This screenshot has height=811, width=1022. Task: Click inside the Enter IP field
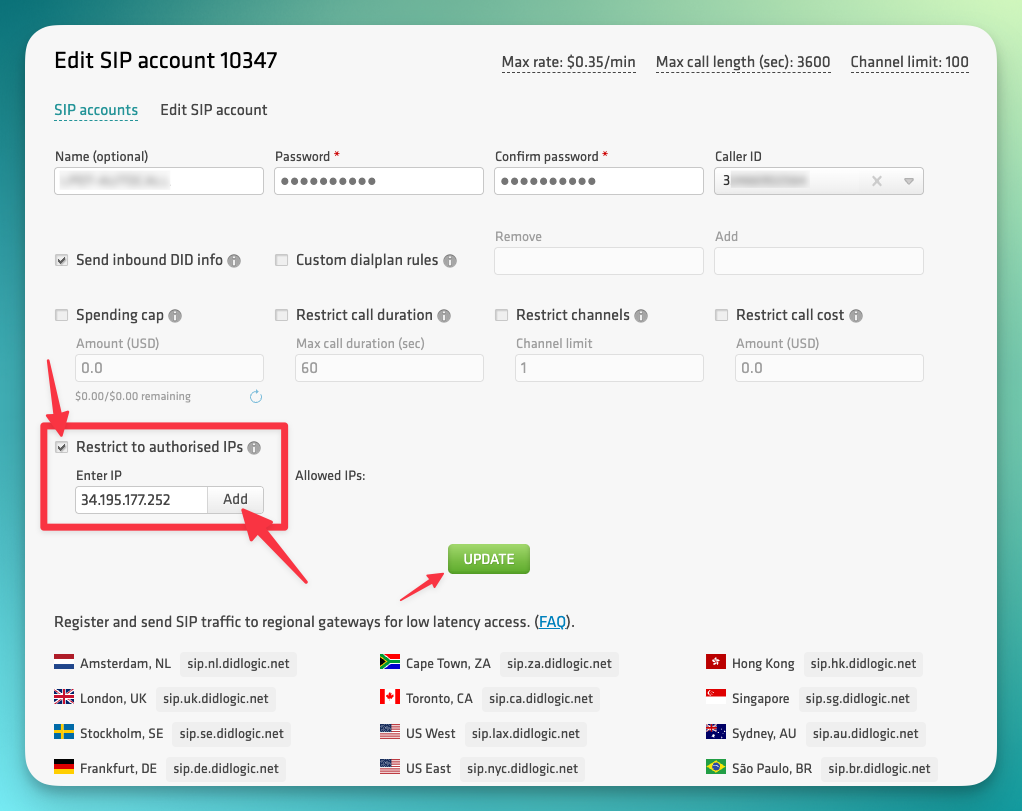coord(140,499)
